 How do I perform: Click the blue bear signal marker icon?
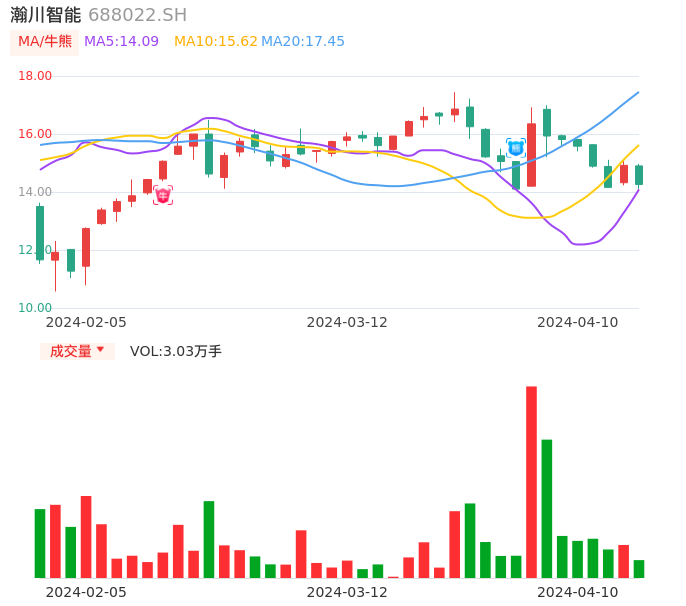coord(516,148)
